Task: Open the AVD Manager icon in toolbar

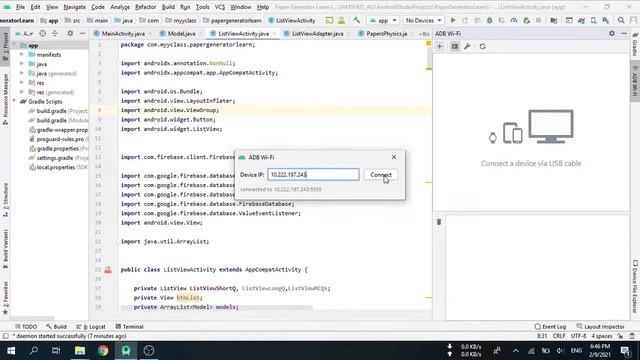Action: tap(593, 20)
